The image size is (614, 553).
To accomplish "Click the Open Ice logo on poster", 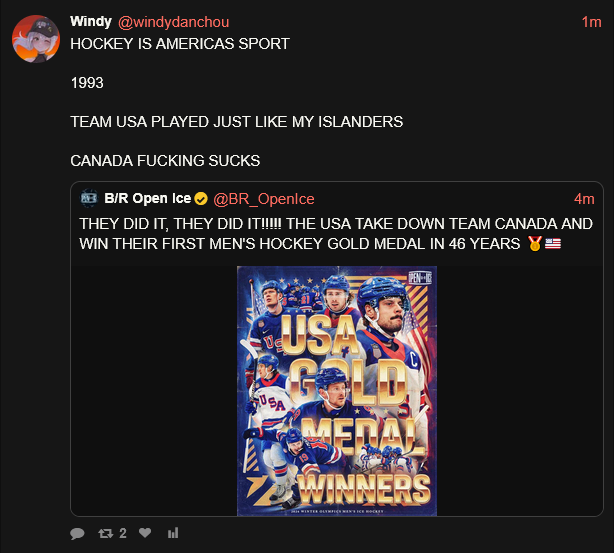I will click(x=420, y=278).
